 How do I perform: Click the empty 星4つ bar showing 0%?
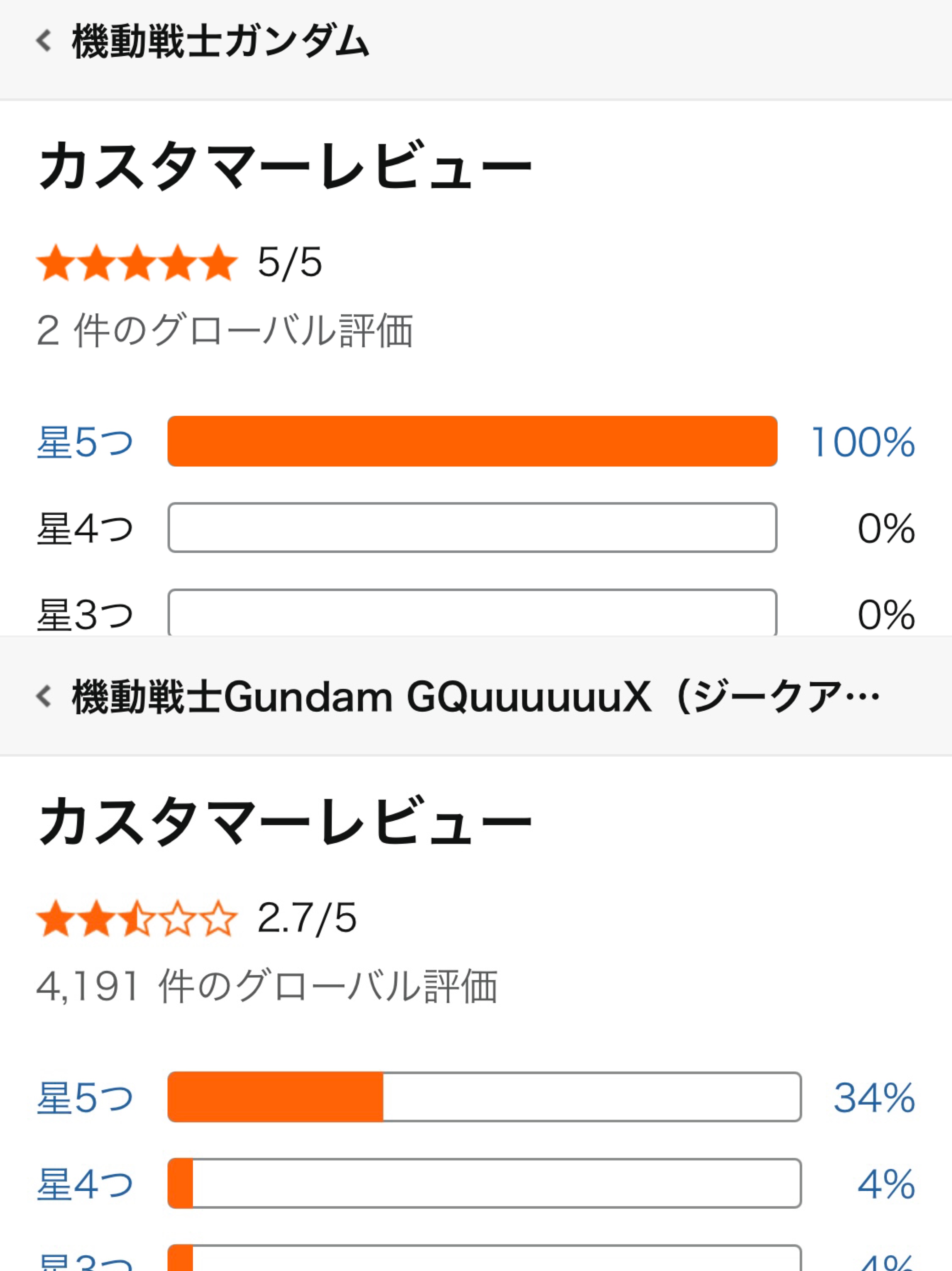pos(472,527)
